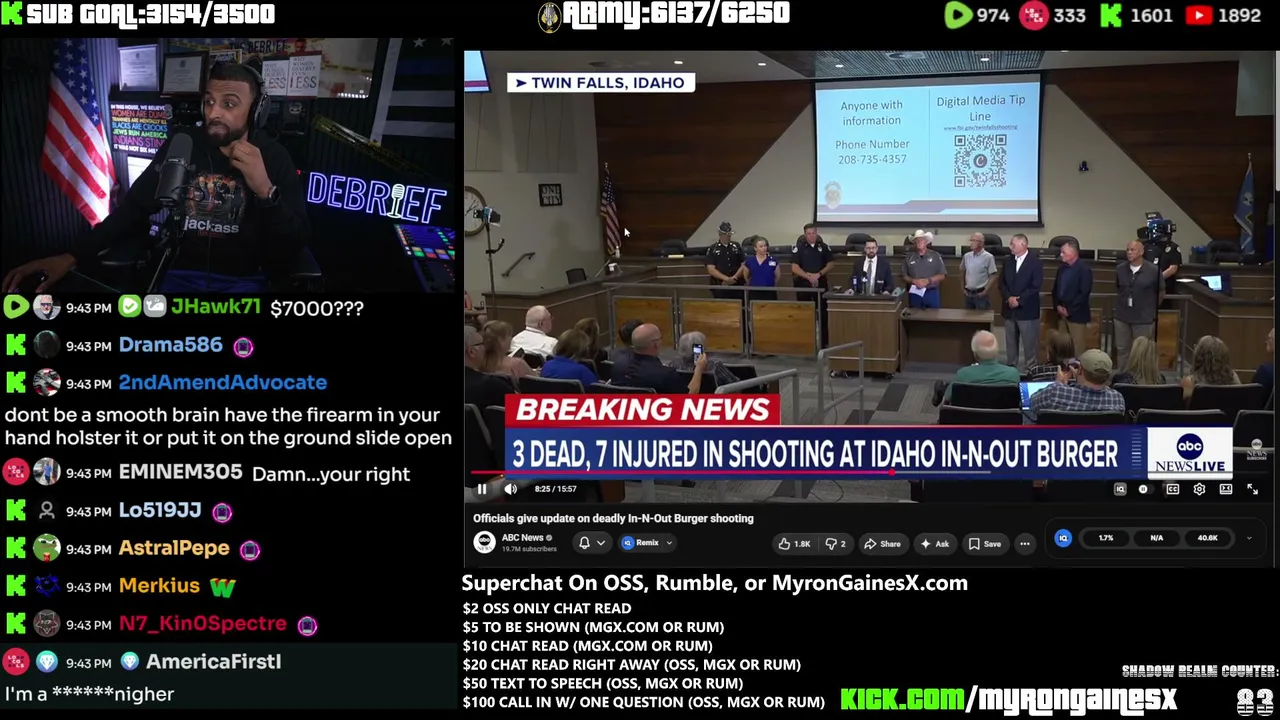Open the player settings gear
Screen dimensions: 1280x720
1199,489
